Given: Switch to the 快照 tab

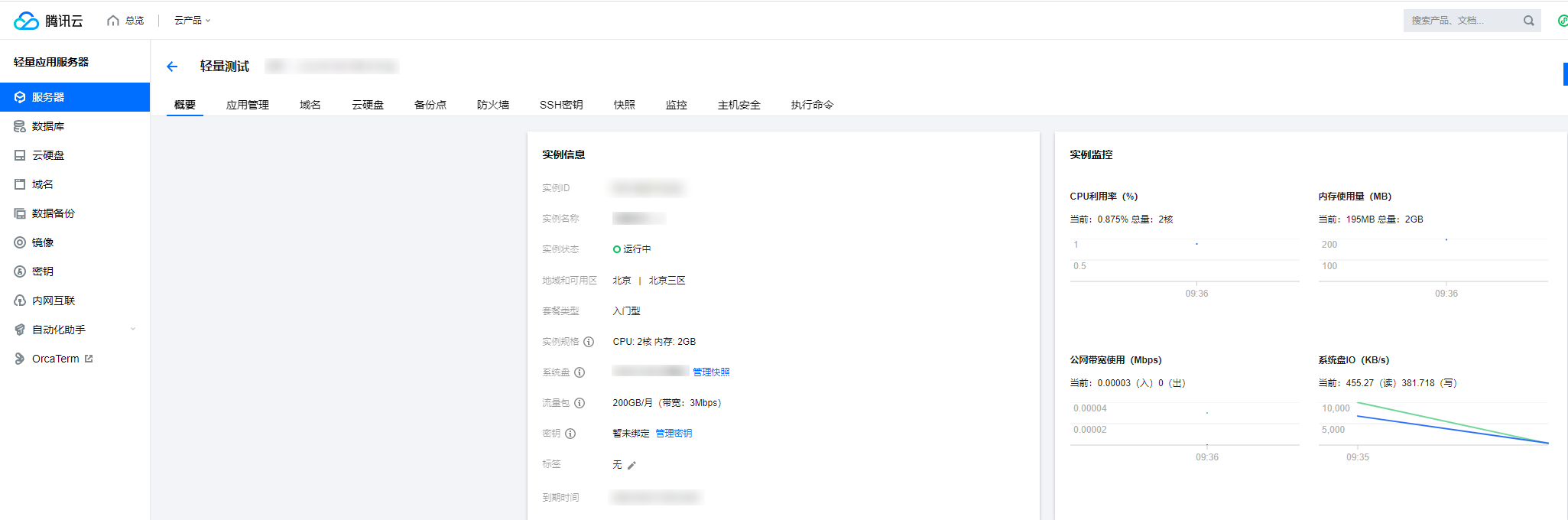Looking at the screenshot, I should 625,105.
